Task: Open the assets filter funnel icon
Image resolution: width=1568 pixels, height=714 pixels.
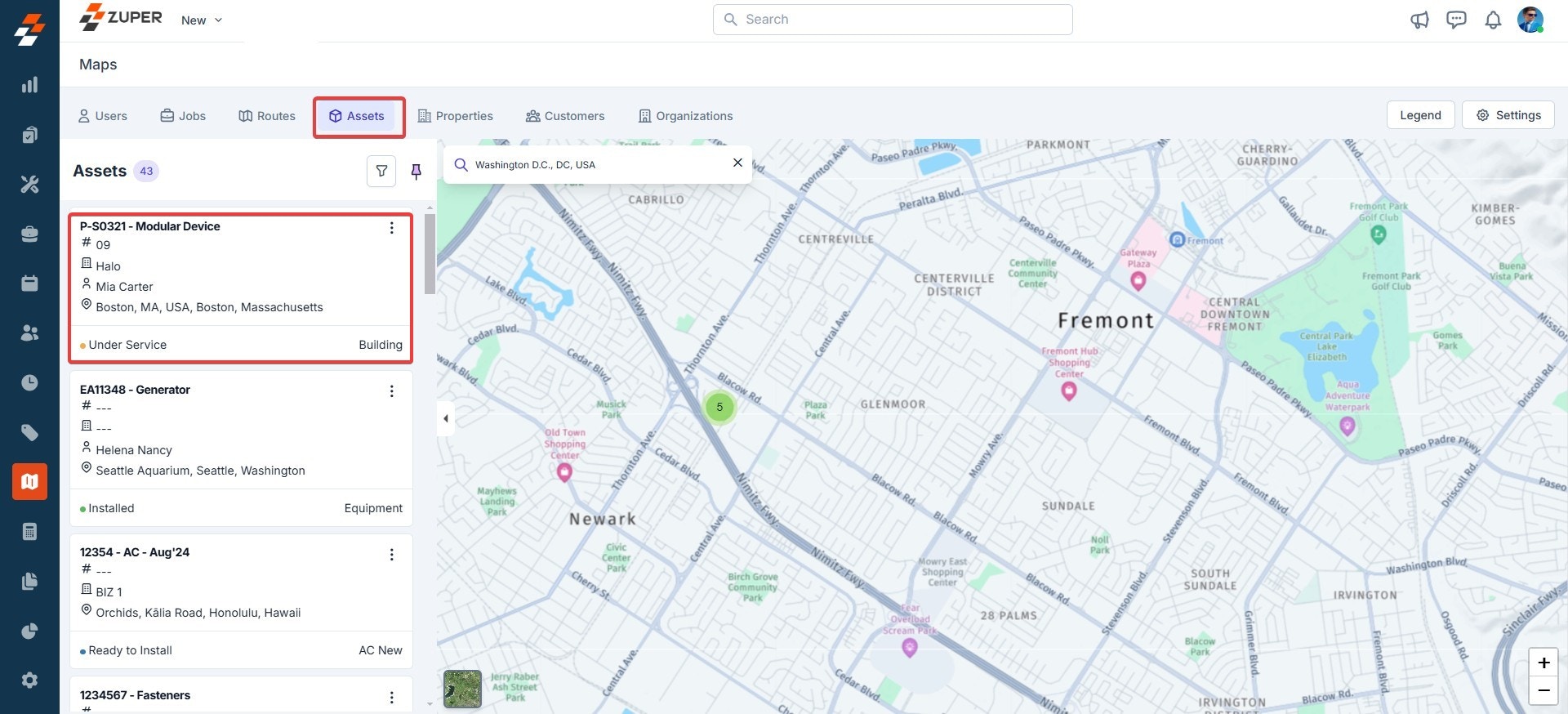Action: point(381,172)
